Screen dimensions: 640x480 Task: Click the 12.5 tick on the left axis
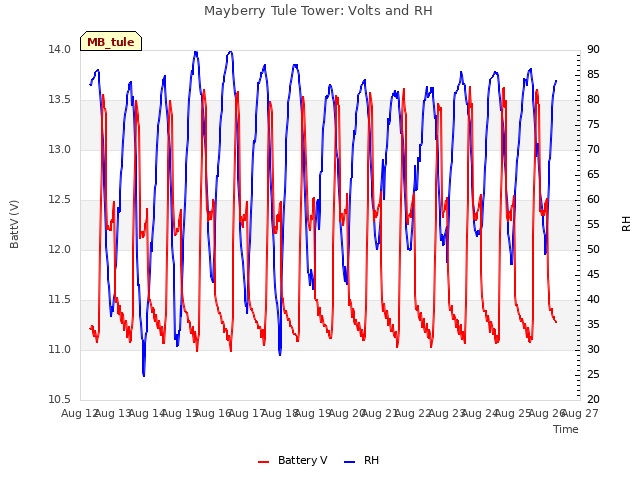pyautogui.click(x=60, y=200)
